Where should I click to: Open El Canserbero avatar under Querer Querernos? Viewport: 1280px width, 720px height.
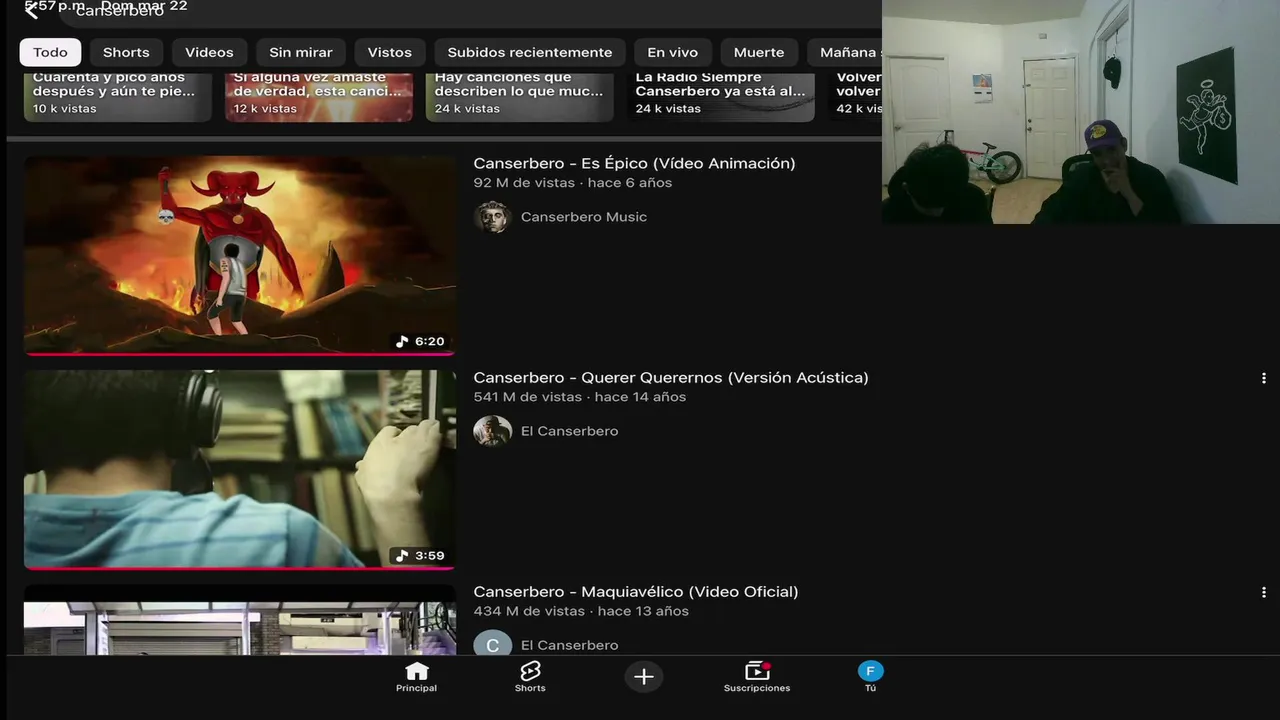(x=492, y=431)
